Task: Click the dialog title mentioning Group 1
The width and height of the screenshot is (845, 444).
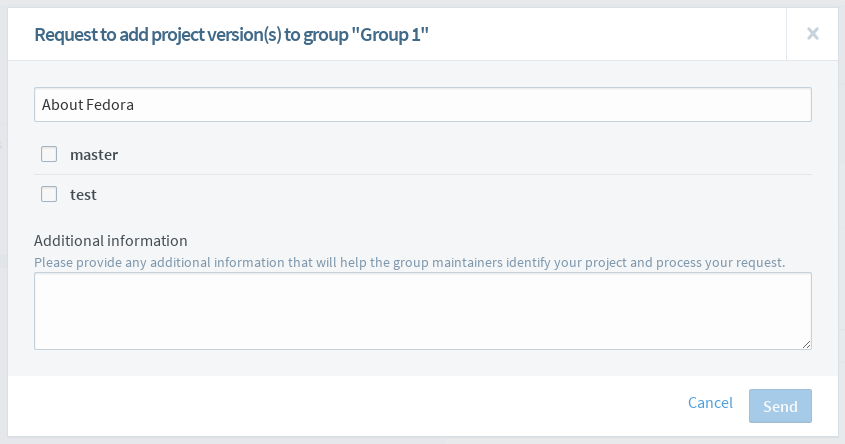Action: coord(231,34)
